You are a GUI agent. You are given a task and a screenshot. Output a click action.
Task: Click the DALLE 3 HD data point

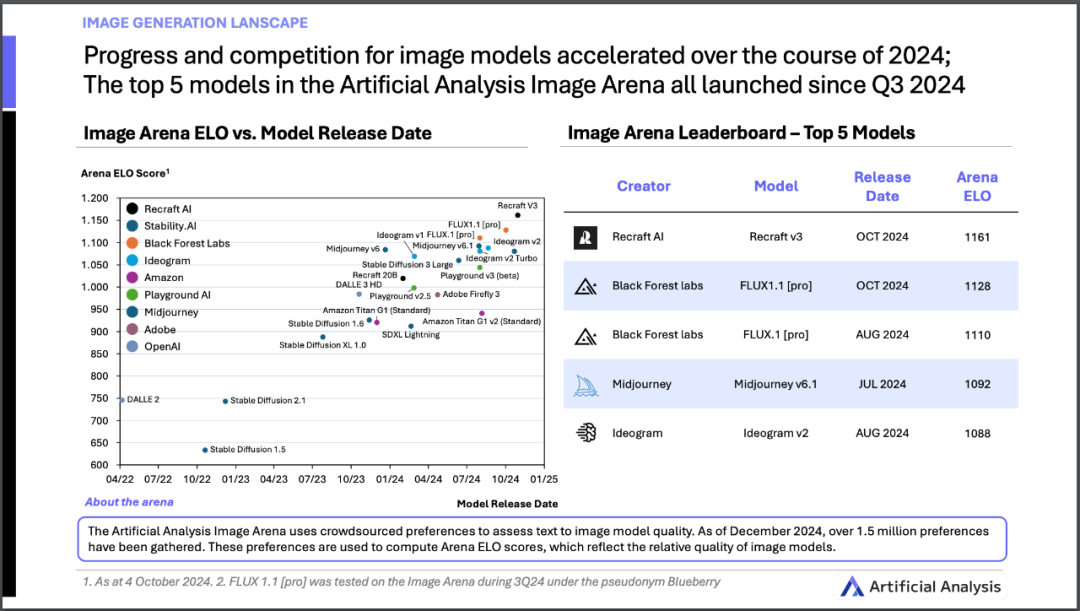coord(359,294)
